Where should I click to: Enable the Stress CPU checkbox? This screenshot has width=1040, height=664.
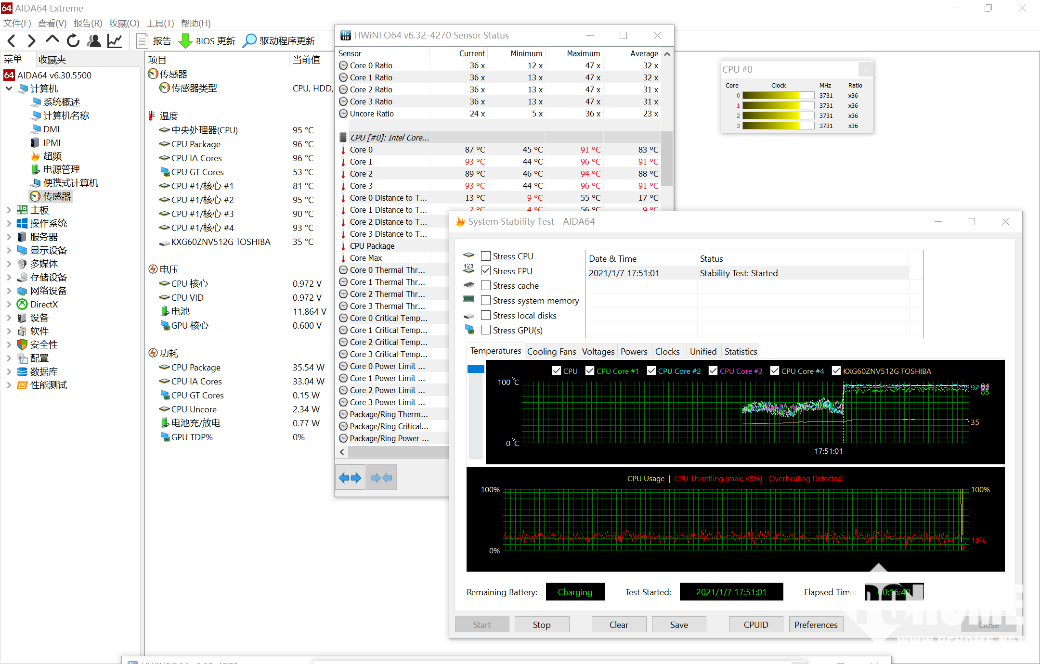coord(486,256)
